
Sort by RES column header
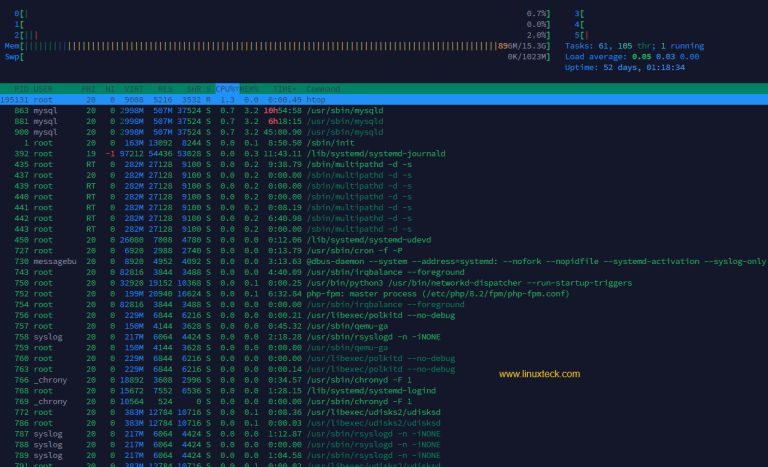[x=165, y=89]
